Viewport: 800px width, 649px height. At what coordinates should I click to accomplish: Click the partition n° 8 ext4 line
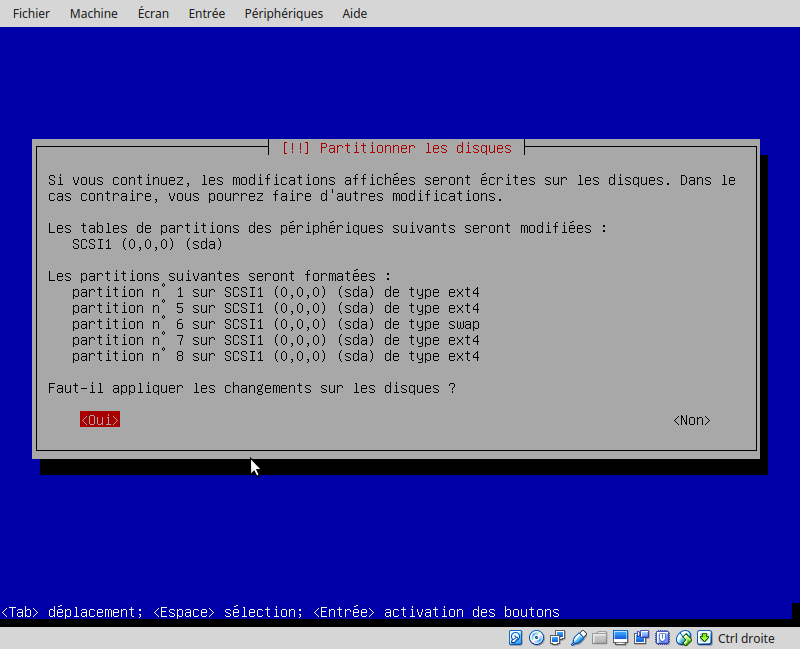(x=276, y=356)
